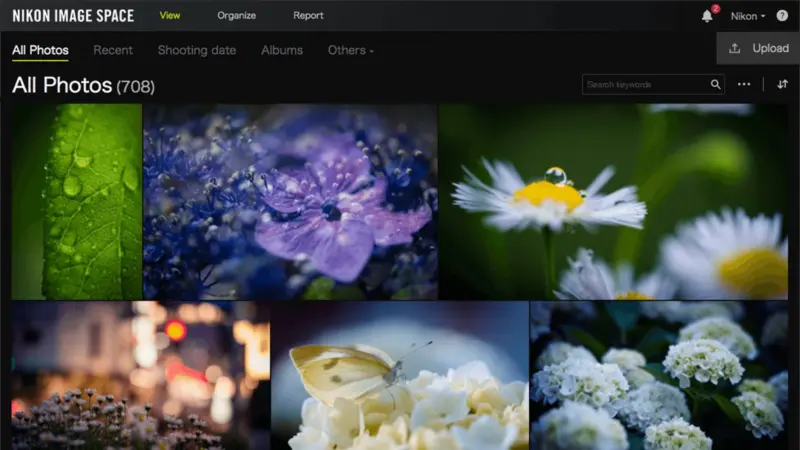This screenshot has width=800, height=450.
Task: Click the sort order arrows icon
Action: click(x=782, y=84)
